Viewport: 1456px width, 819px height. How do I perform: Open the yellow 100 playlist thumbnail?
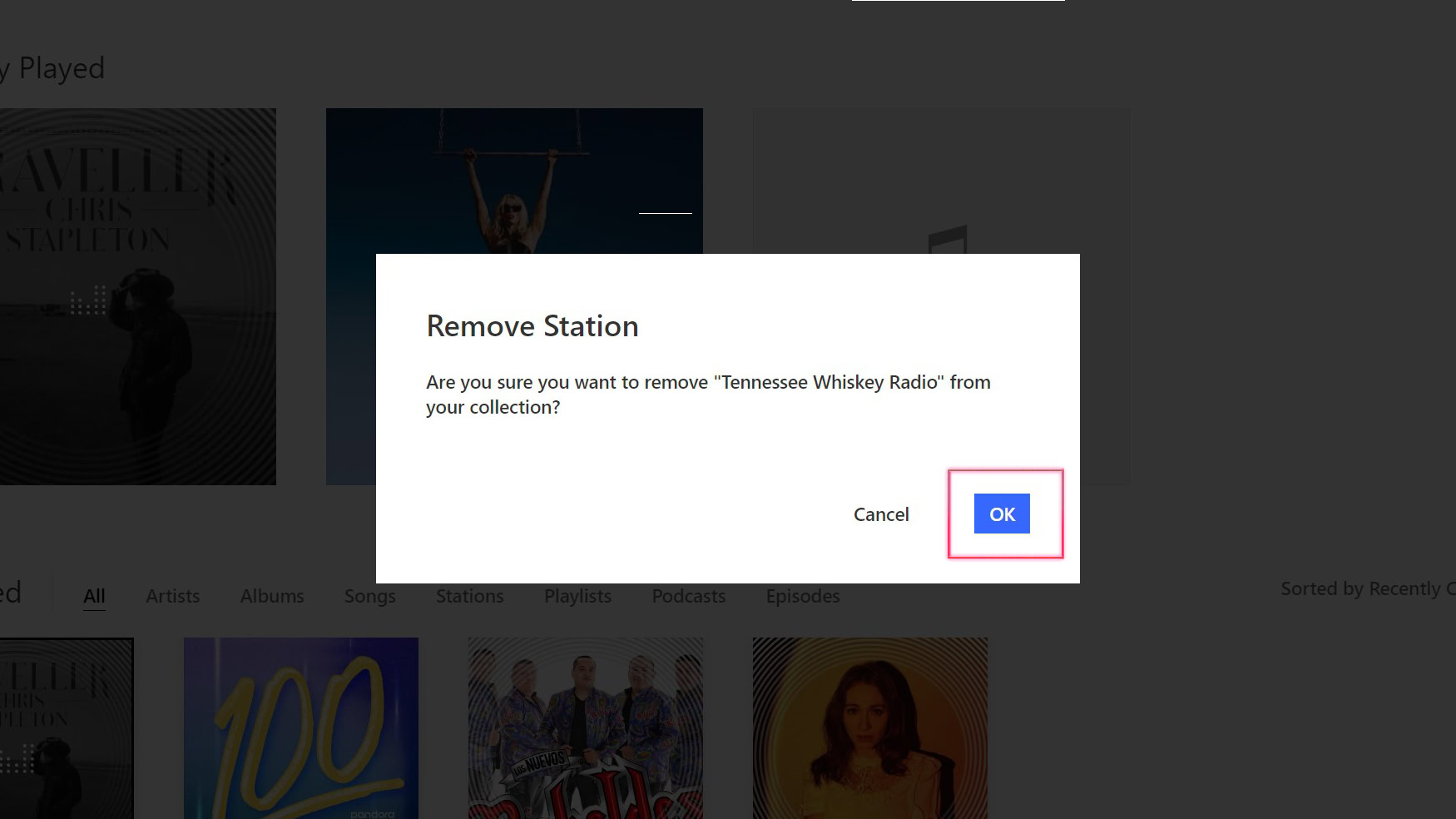tap(301, 728)
